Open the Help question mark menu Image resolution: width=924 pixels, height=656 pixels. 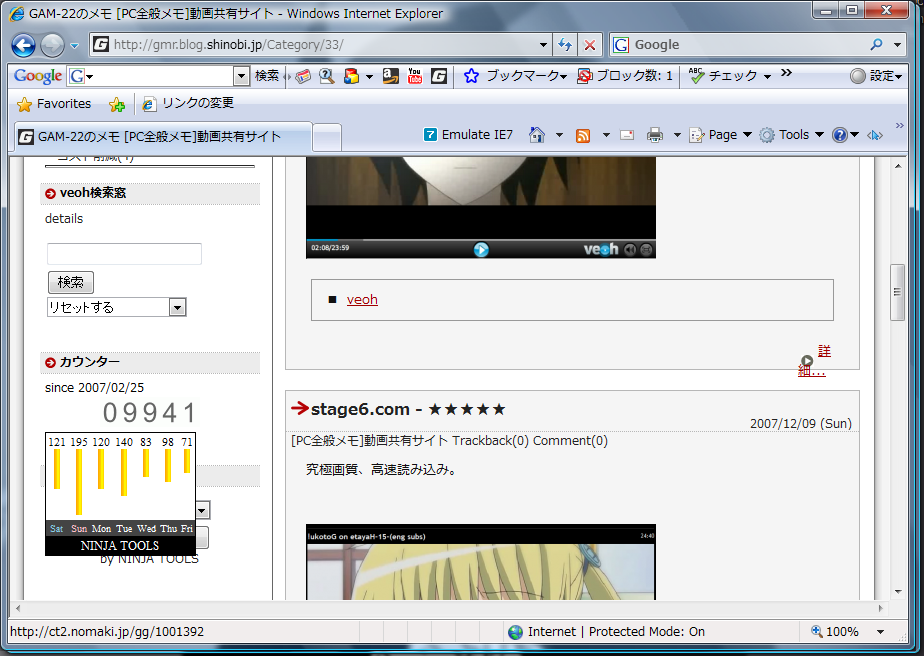point(845,135)
